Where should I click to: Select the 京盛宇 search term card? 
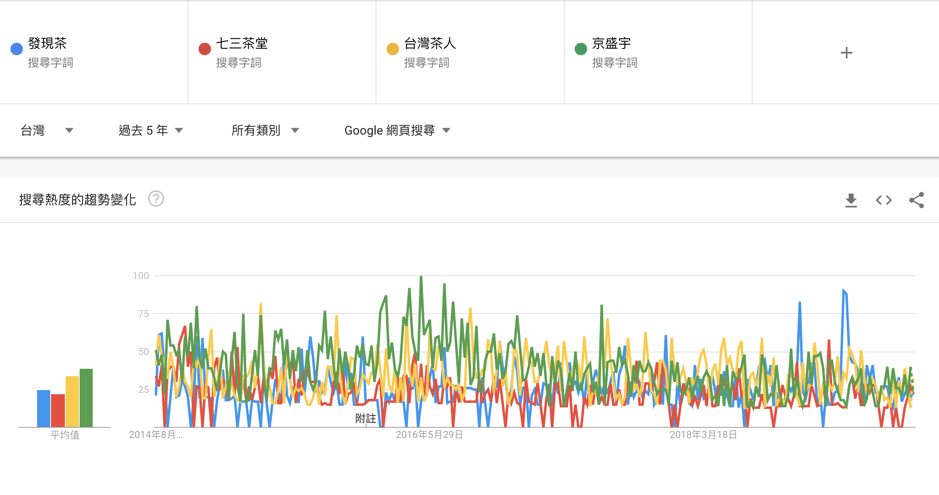[658, 52]
